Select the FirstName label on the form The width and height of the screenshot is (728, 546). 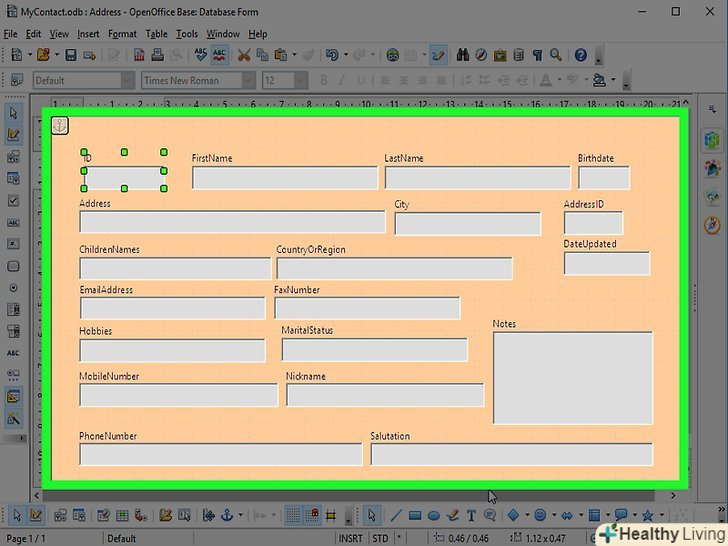[212, 158]
